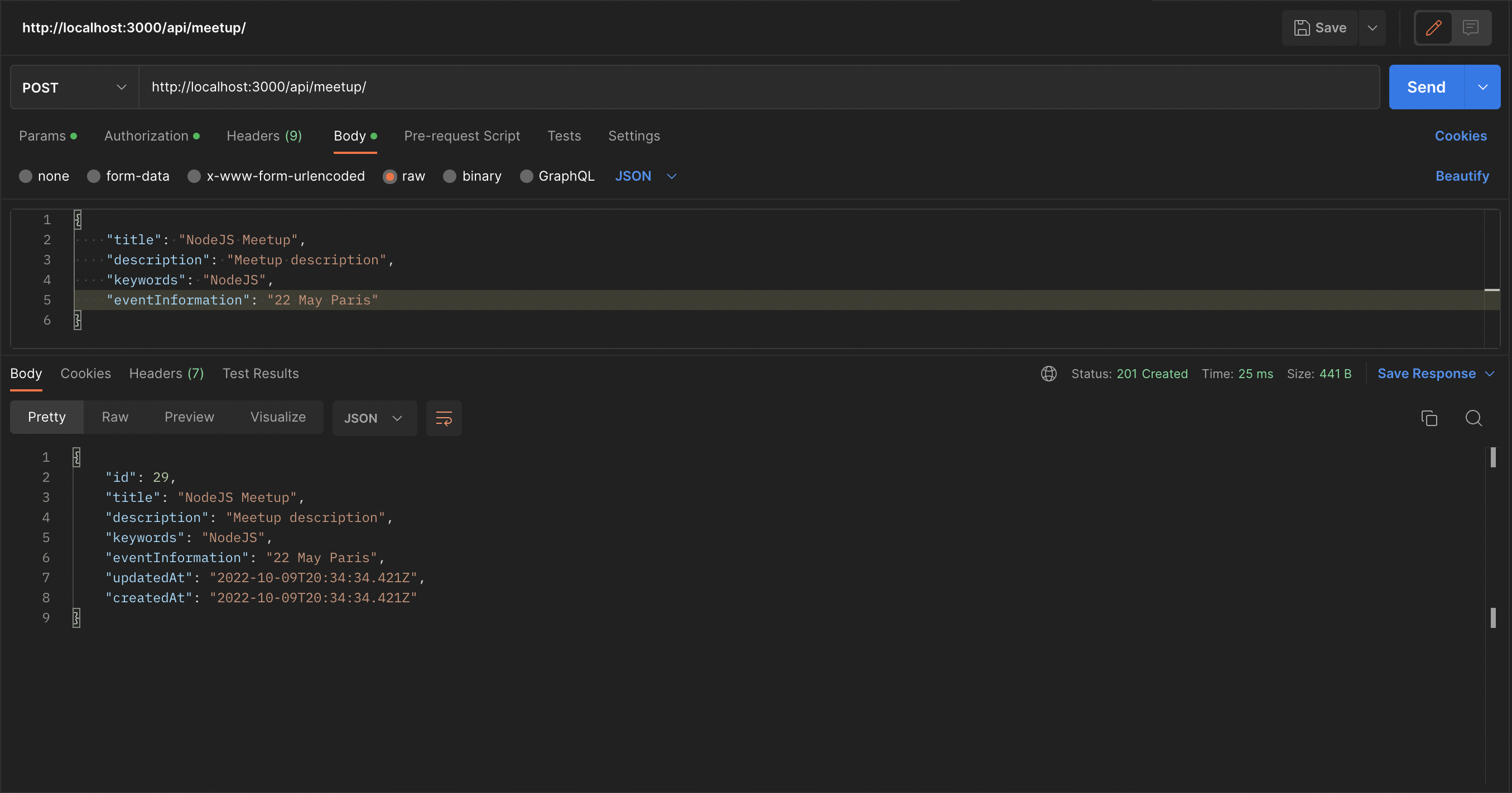Select none as the request body type

point(26,176)
